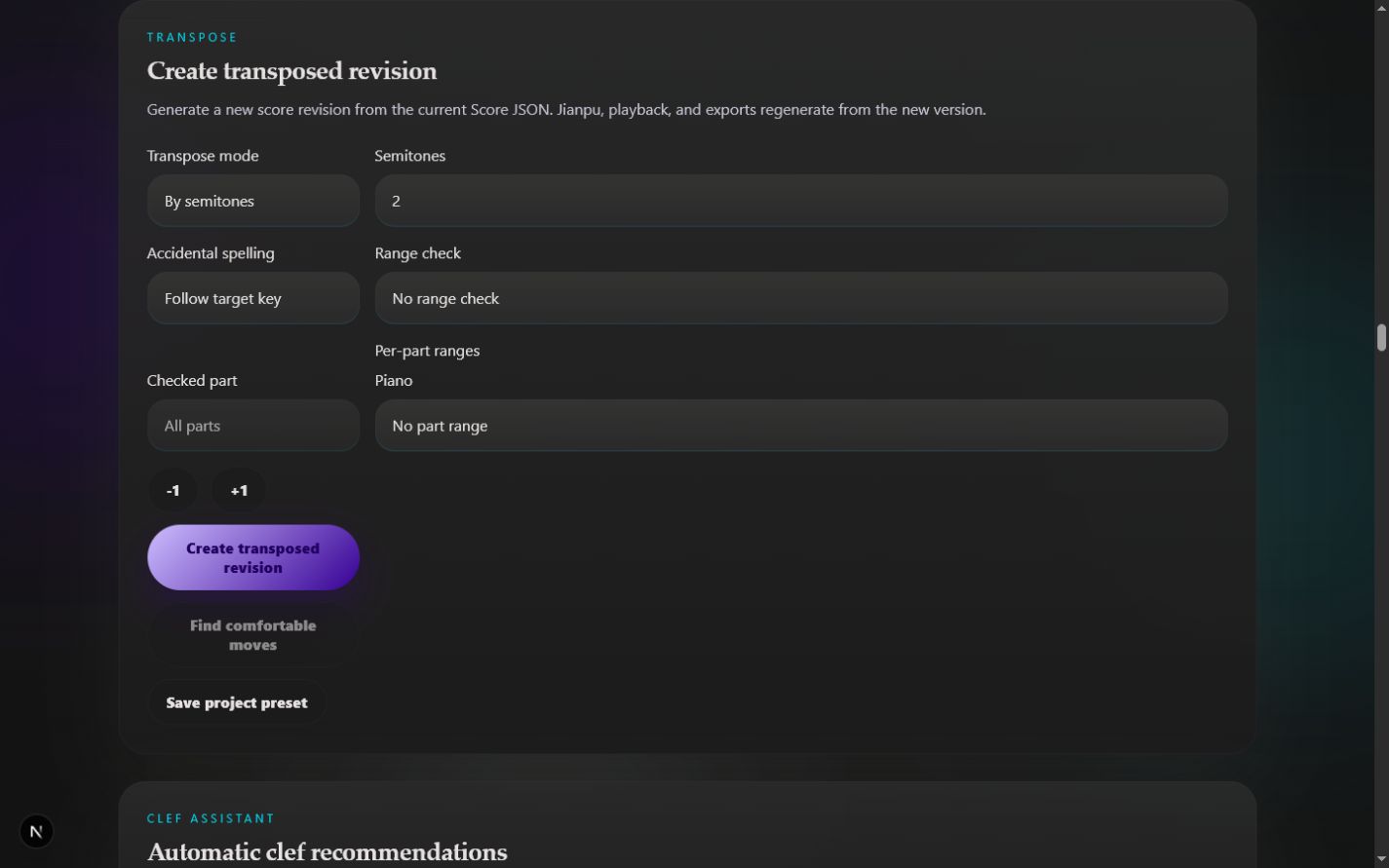Click the 'Transpose mode' label
The height and width of the screenshot is (868, 1389).
[x=203, y=156]
